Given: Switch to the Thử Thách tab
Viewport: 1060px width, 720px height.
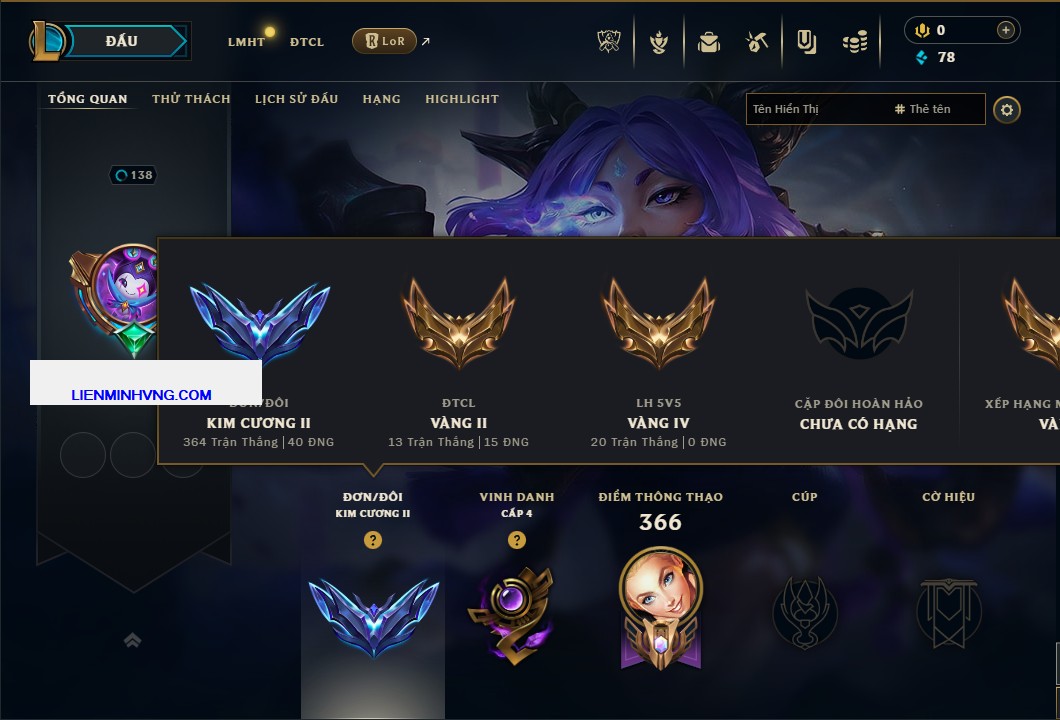Looking at the screenshot, I should pos(191,99).
